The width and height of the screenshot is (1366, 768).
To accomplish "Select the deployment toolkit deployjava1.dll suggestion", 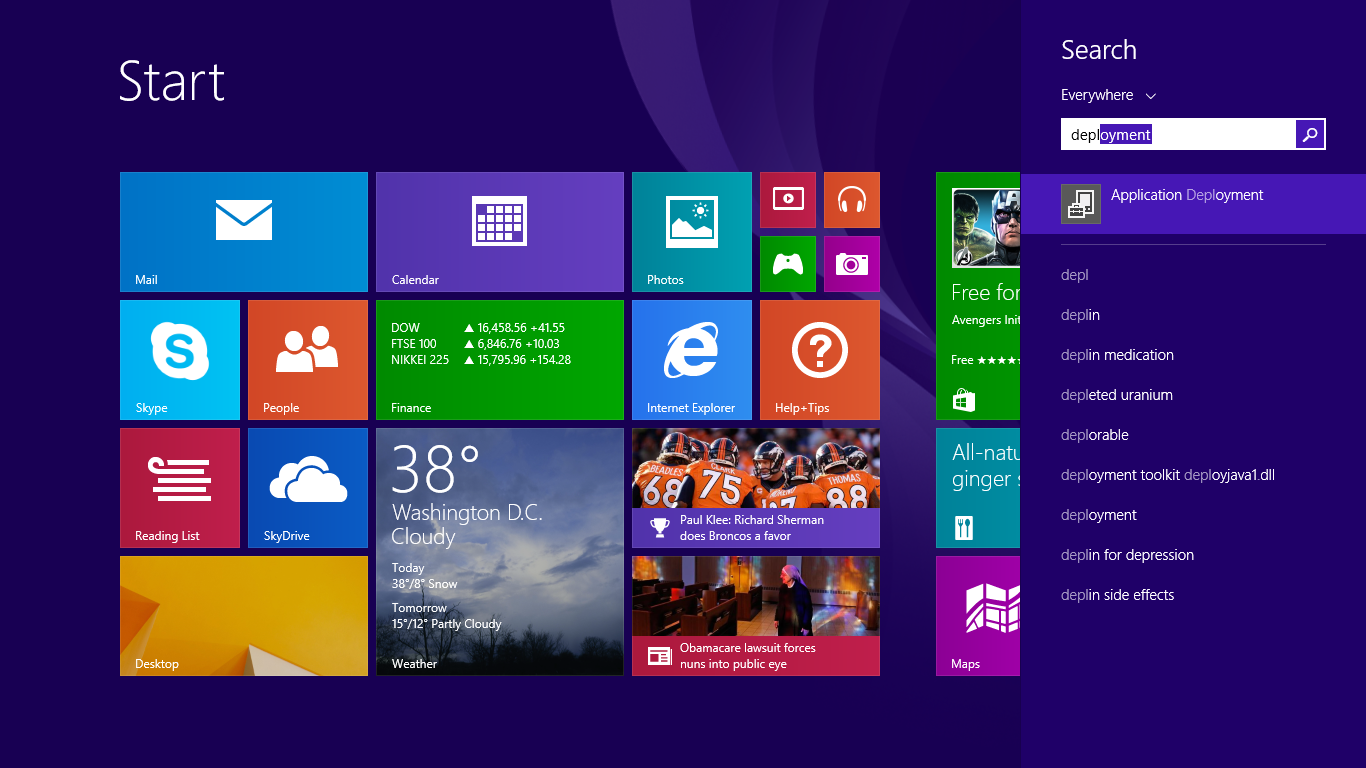I will (x=1167, y=474).
